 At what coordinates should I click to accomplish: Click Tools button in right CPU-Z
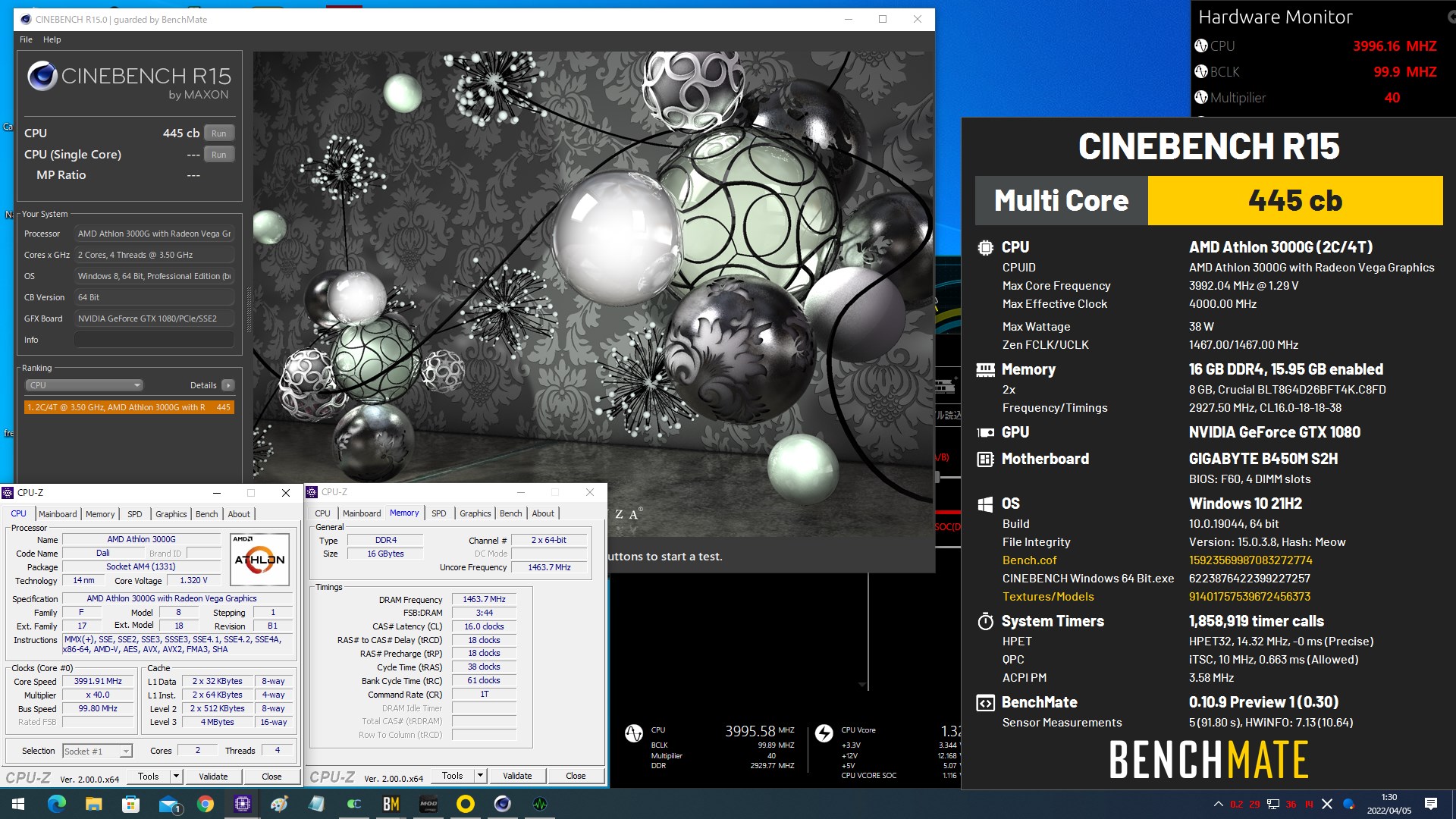[453, 775]
